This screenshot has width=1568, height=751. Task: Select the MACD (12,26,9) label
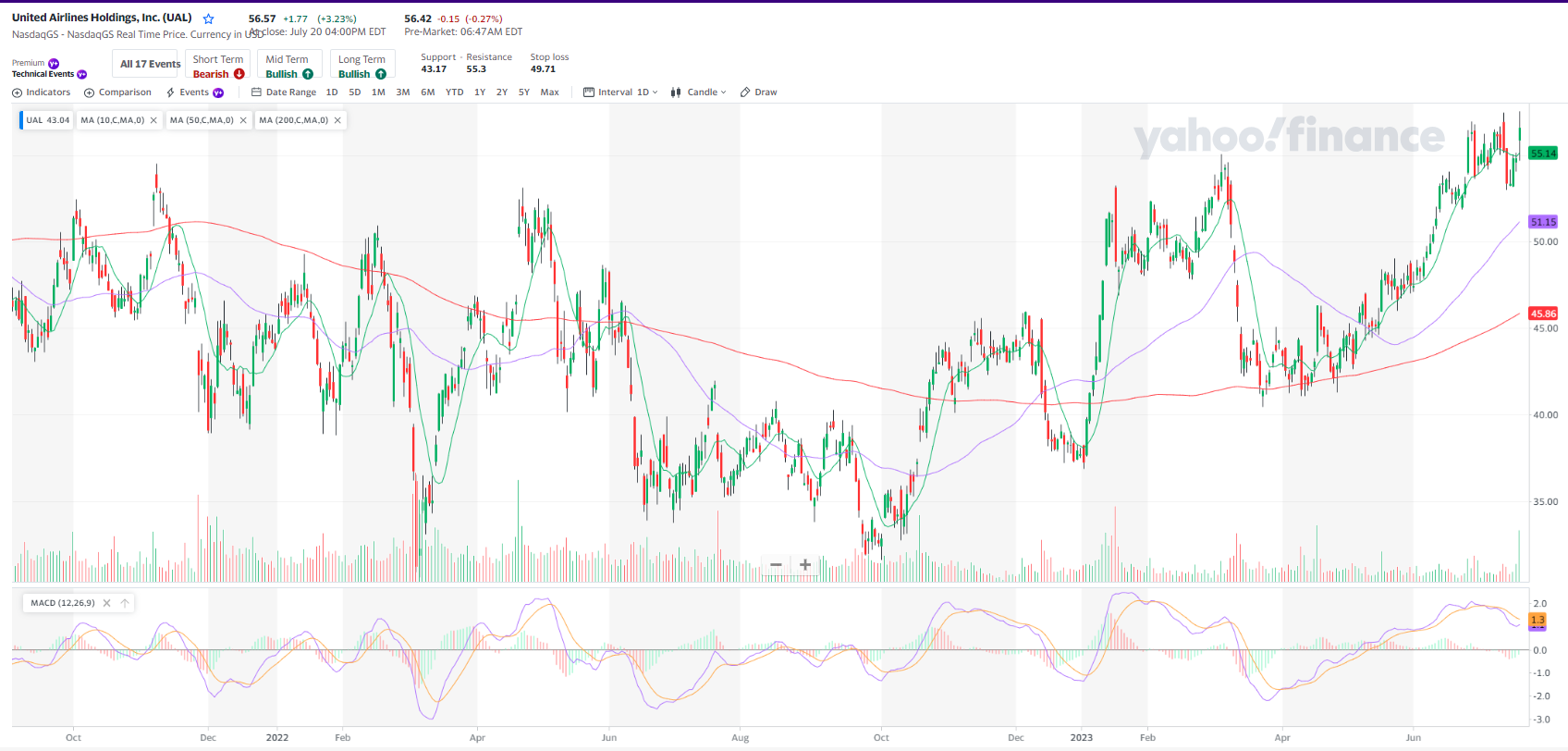tap(63, 603)
